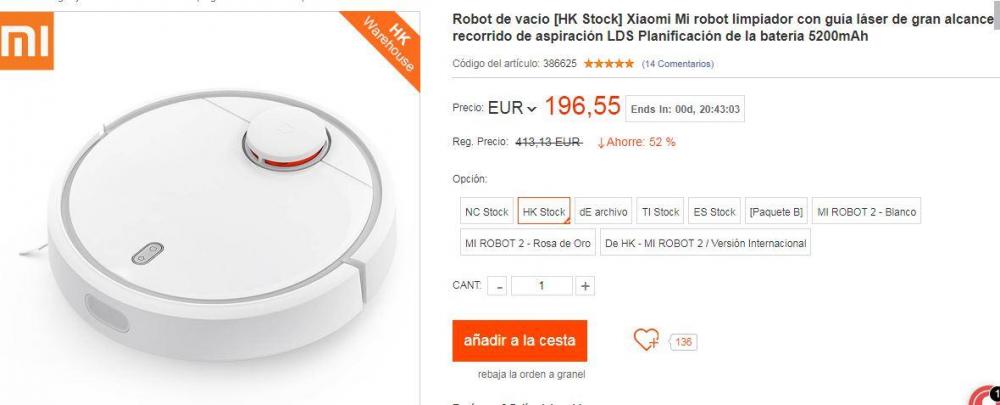
Task: Select the HK Stock option
Action: click(x=544, y=212)
